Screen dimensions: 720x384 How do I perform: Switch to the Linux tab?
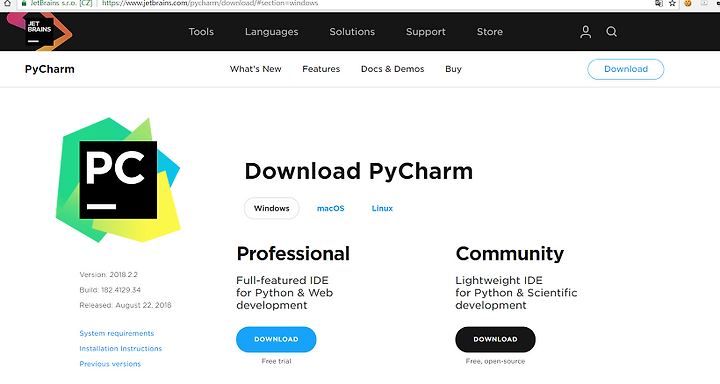pyautogui.click(x=382, y=208)
